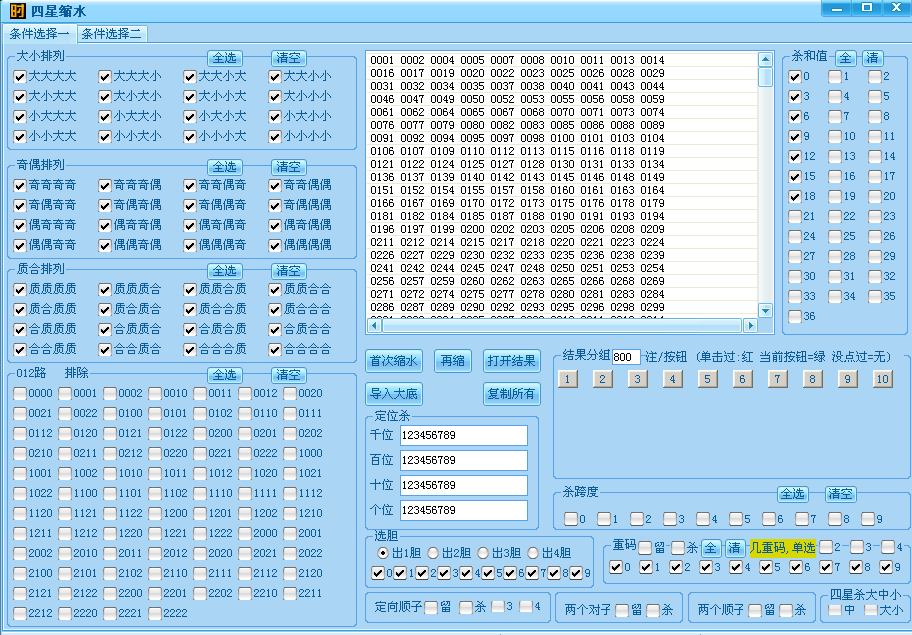Screen dimensions: 912x635
Task: Click 清空 in the 大小排列 group
Action: (288, 58)
